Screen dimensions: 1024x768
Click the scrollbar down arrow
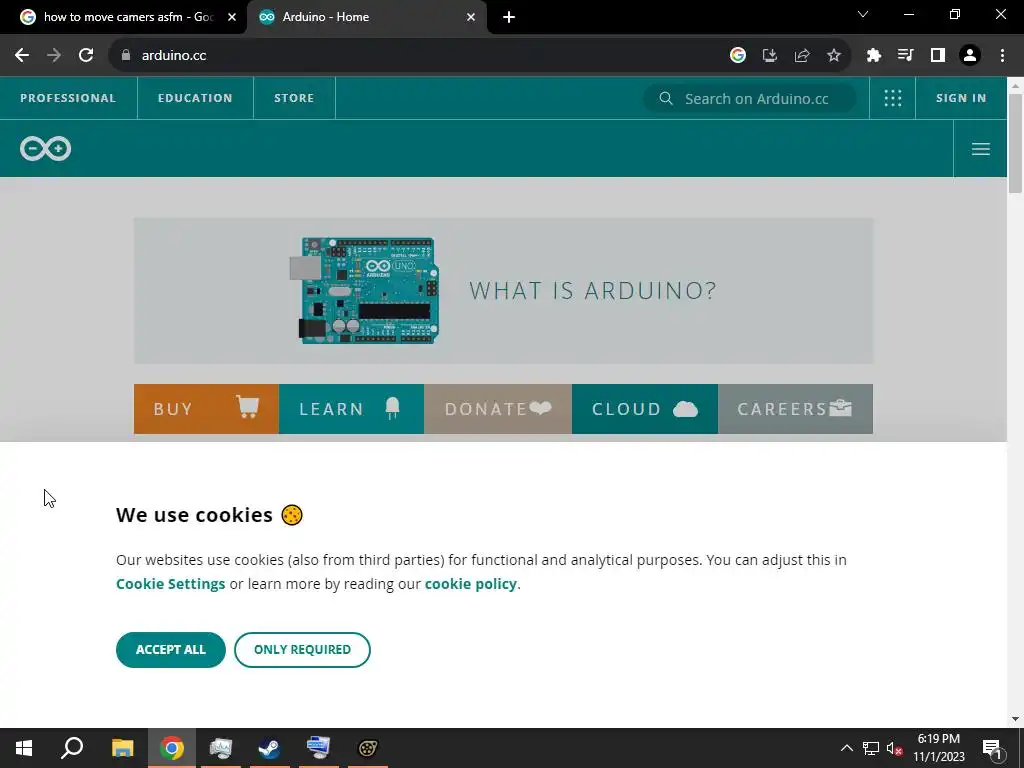pos(1015,719)
